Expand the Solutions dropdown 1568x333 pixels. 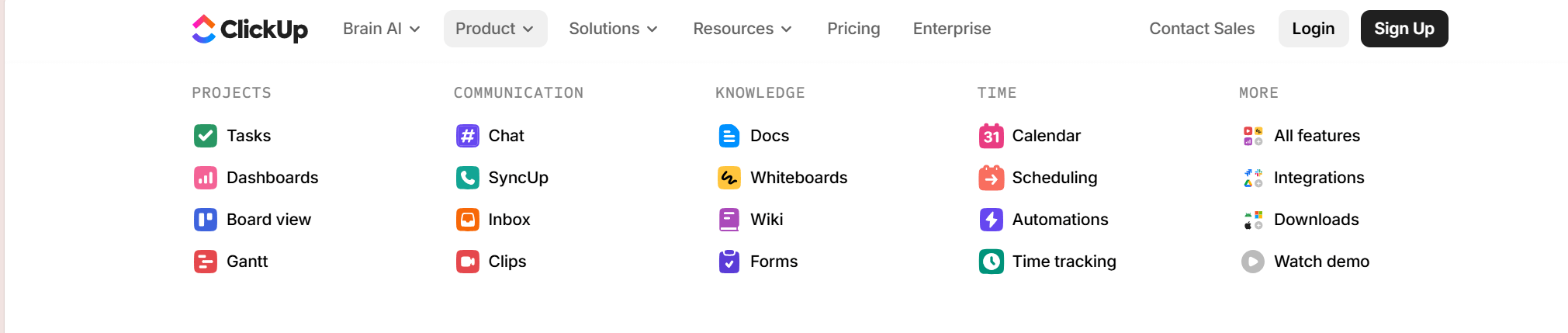[613, 29]
